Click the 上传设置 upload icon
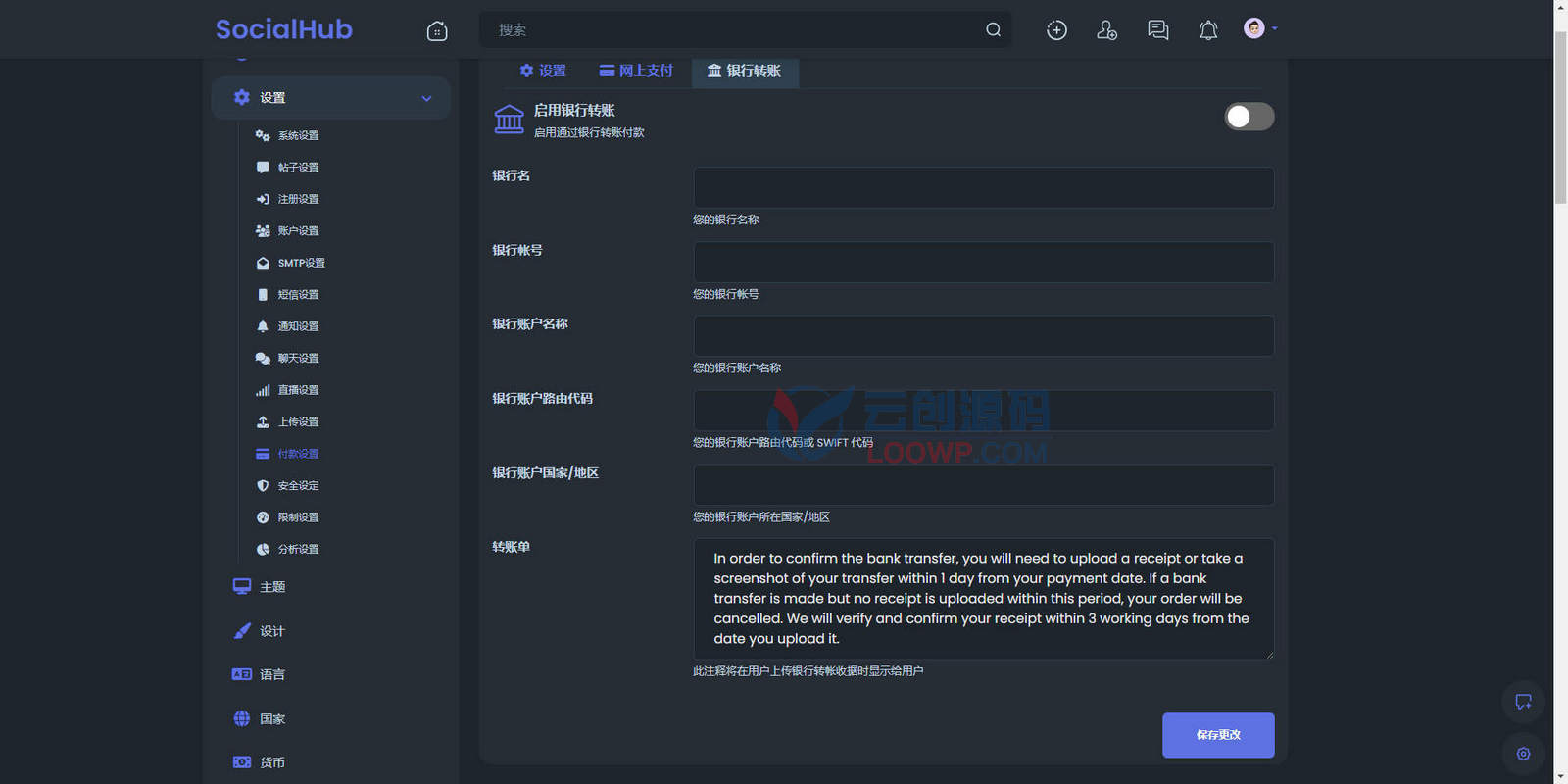Viewport: 1568px width, 784px height. click(x=263, y=422)
